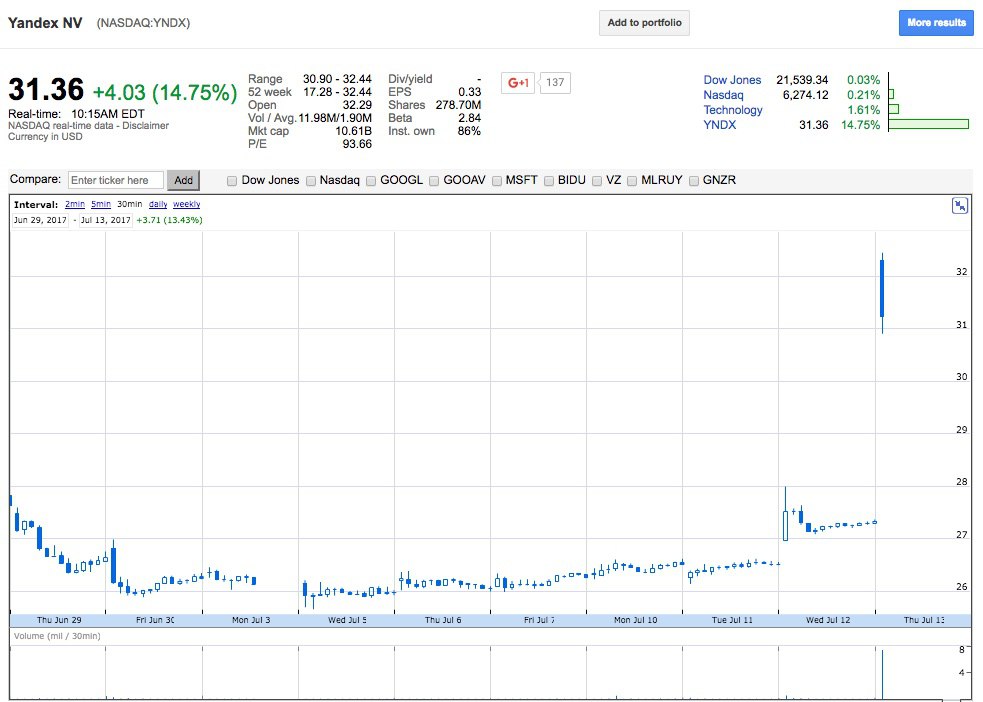This screenshot has width=983, height=702.
Task: Click the Beta value 2.84
Action: point(470,118)
